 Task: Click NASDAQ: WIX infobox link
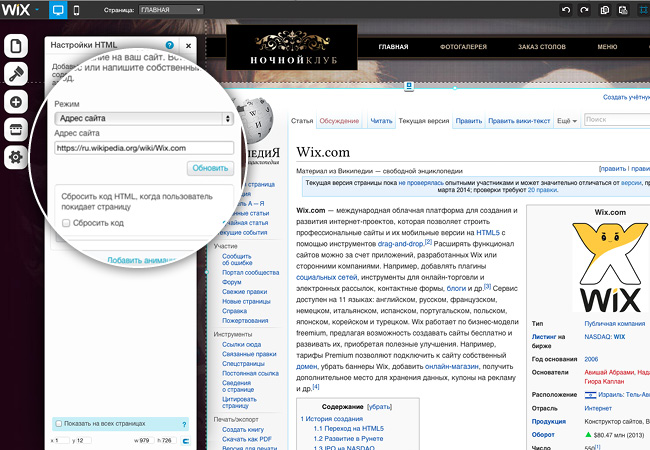tap(605, 336)
